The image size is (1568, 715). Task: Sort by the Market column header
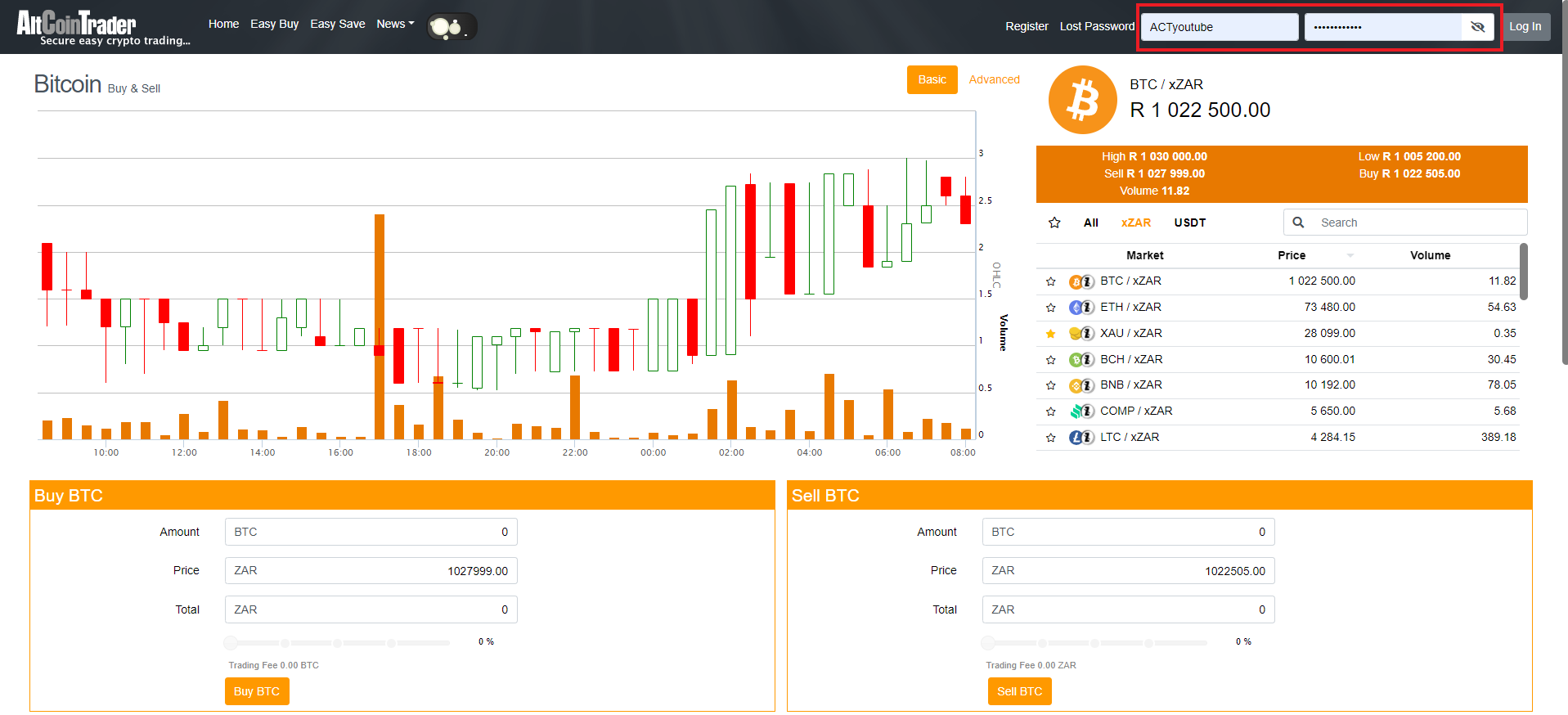coord(1144,255)
